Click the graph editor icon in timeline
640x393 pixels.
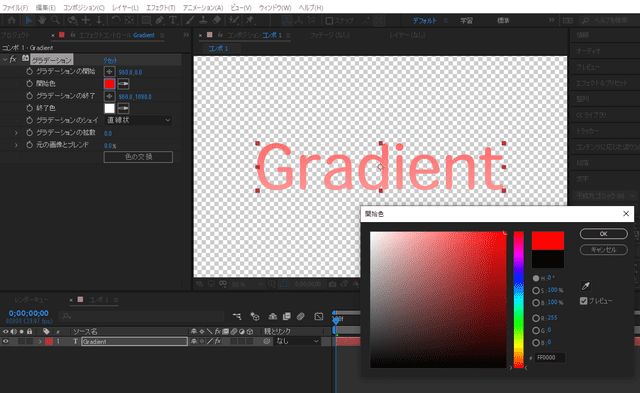coord(319,316)
